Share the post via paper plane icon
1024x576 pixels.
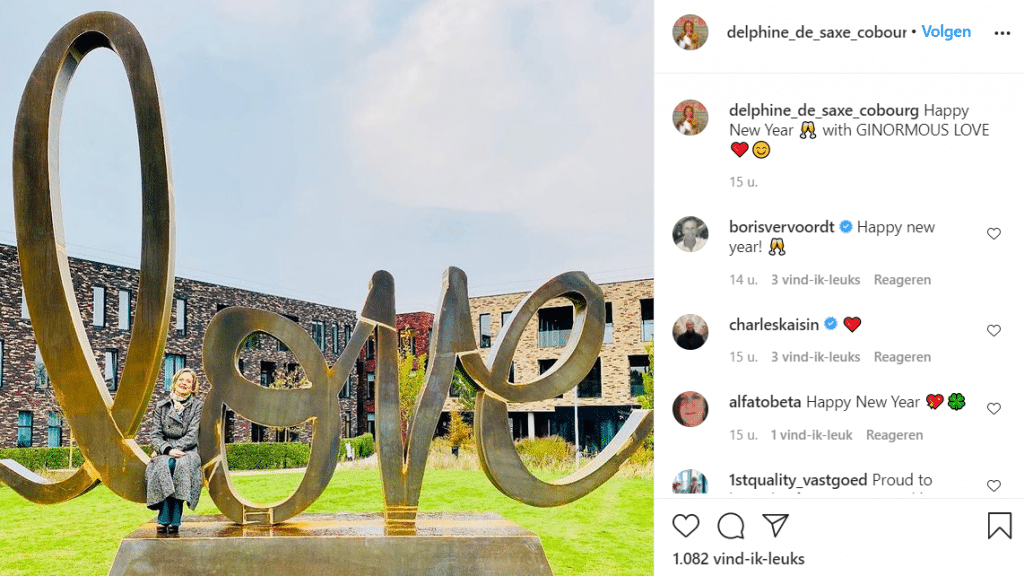point(775,526)
